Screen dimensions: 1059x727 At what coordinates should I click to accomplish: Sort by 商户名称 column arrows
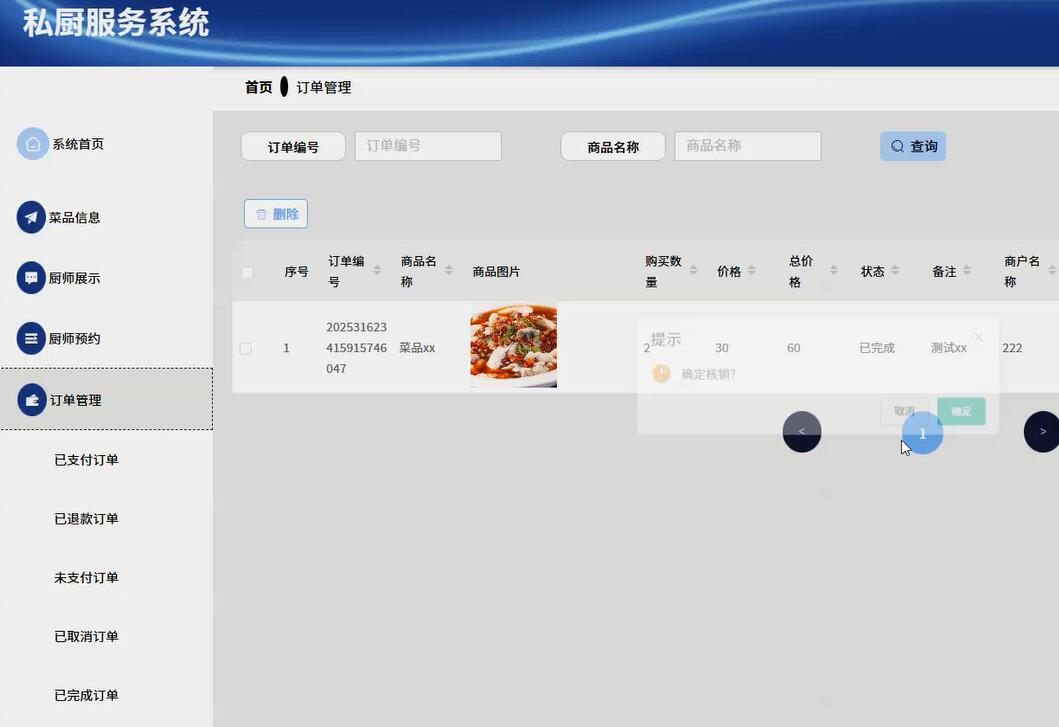(x=1052, y=270)
